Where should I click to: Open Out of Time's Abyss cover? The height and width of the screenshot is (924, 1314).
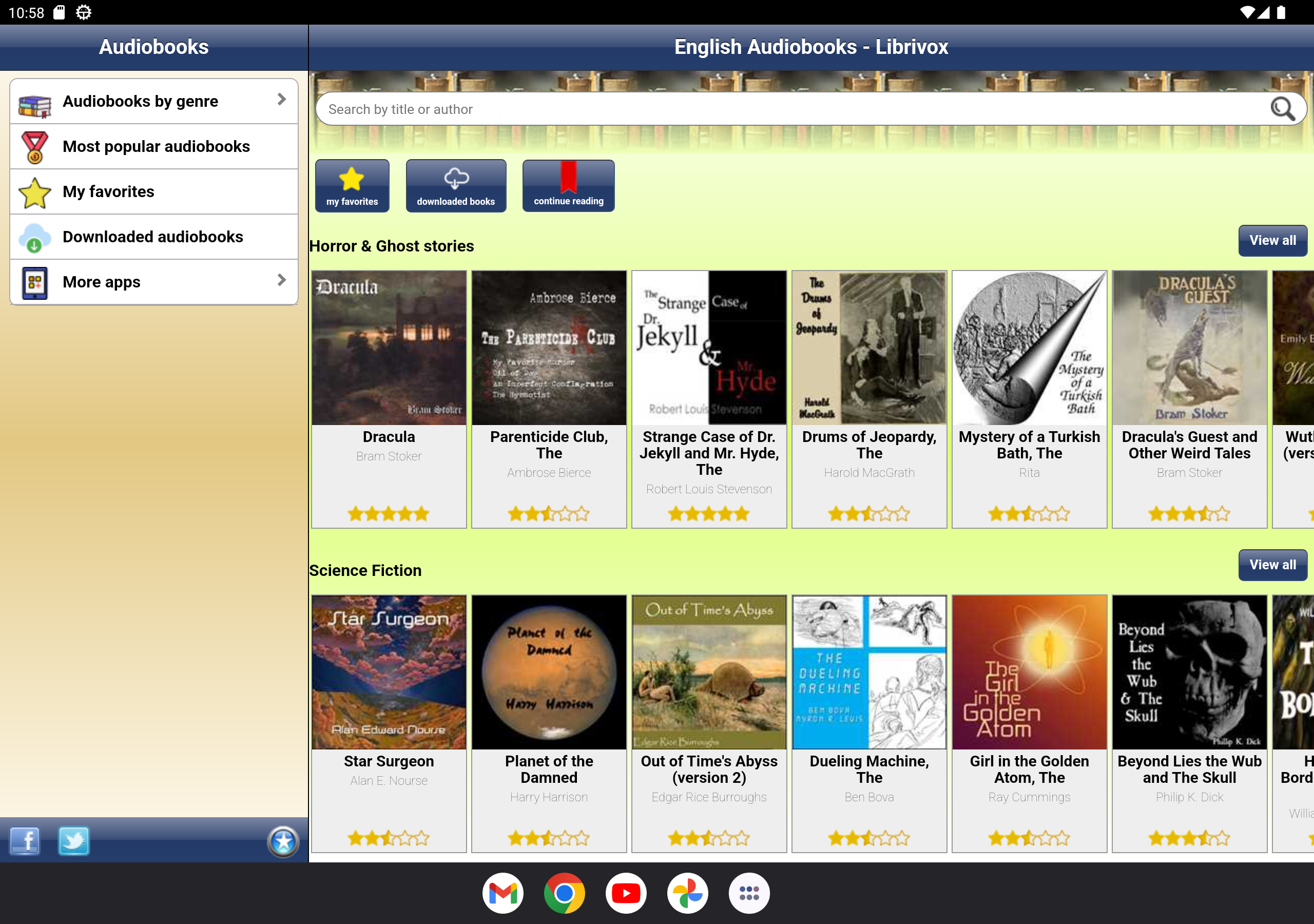tap(709, 672)
